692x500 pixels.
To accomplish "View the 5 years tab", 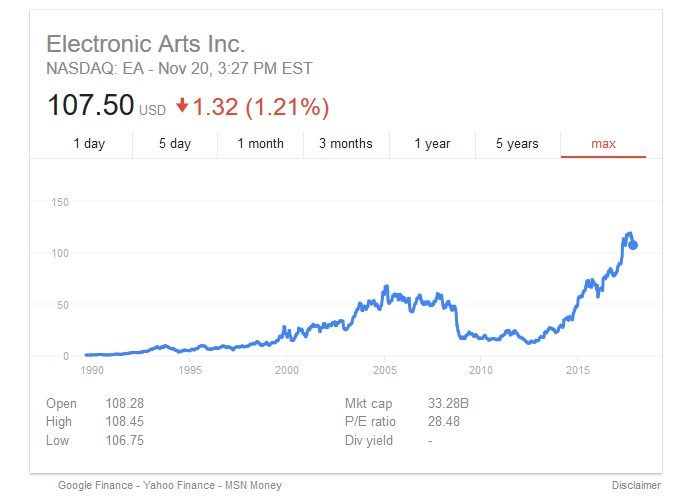I will 517,144.
